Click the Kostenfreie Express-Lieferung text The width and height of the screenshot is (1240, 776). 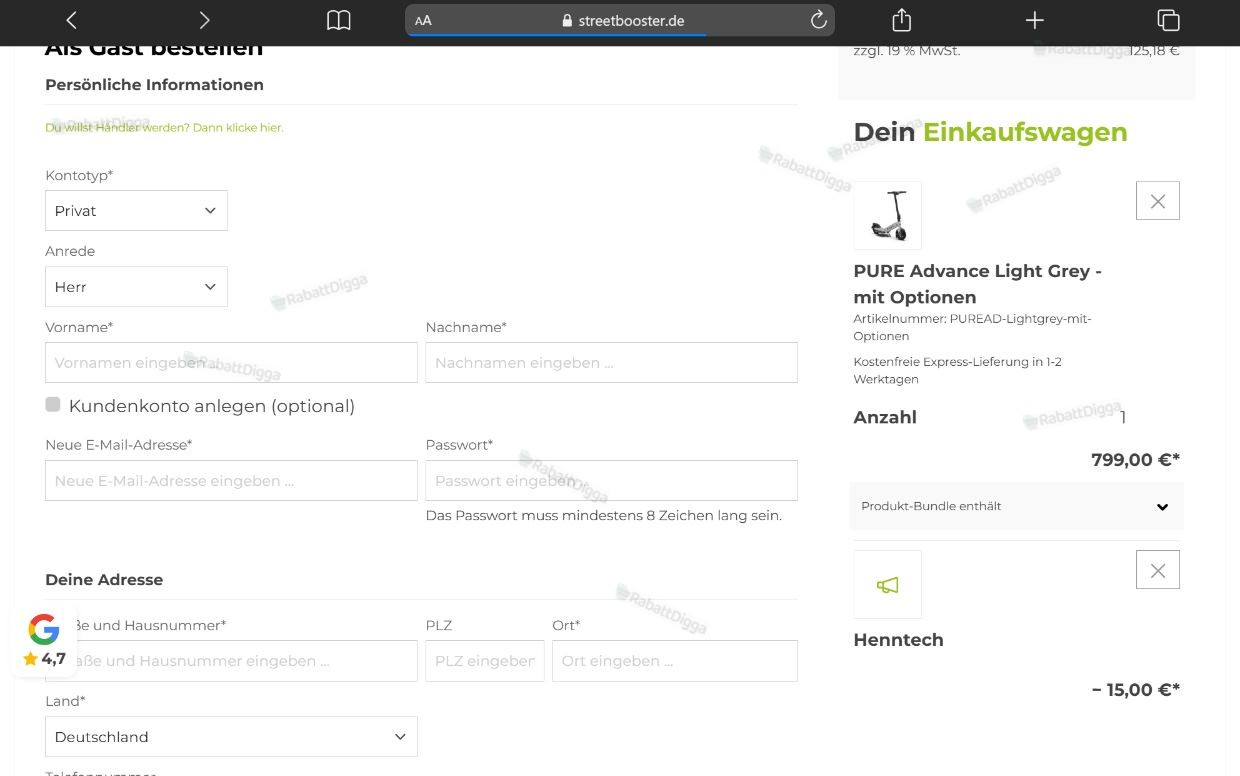[x=957, y=370]
